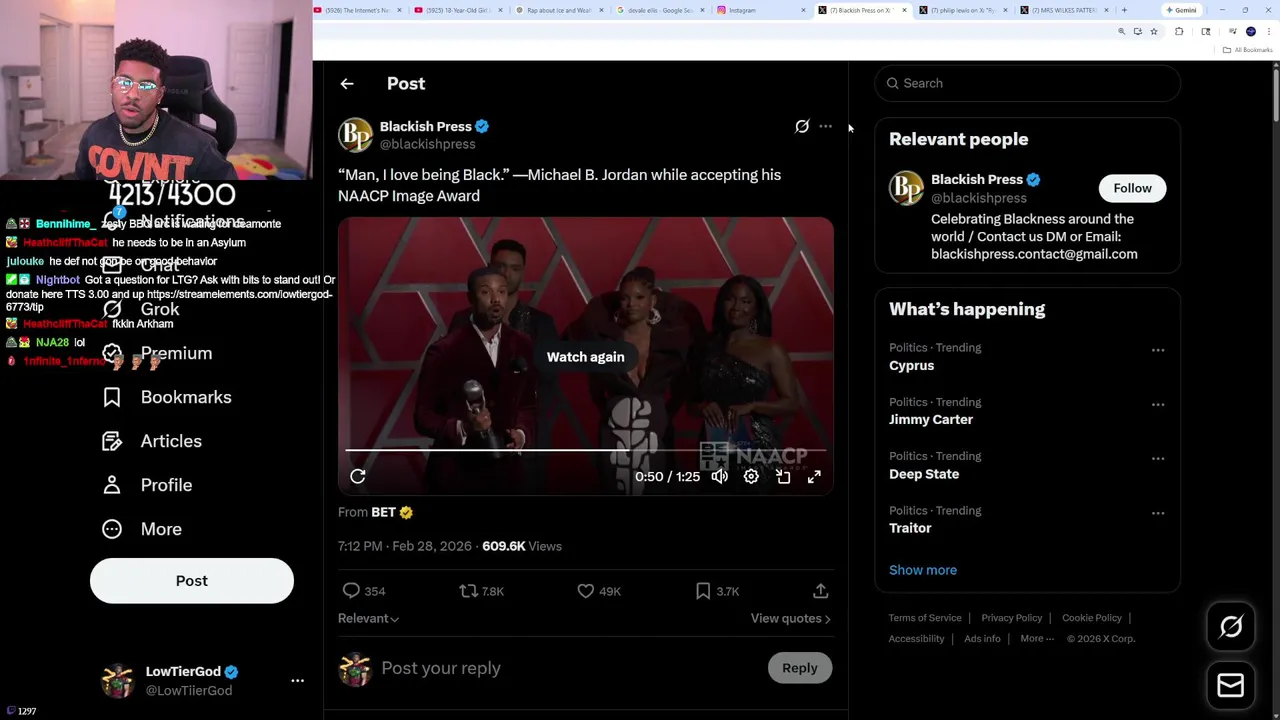Open more options for Jimmy Carter trend

1158,404
